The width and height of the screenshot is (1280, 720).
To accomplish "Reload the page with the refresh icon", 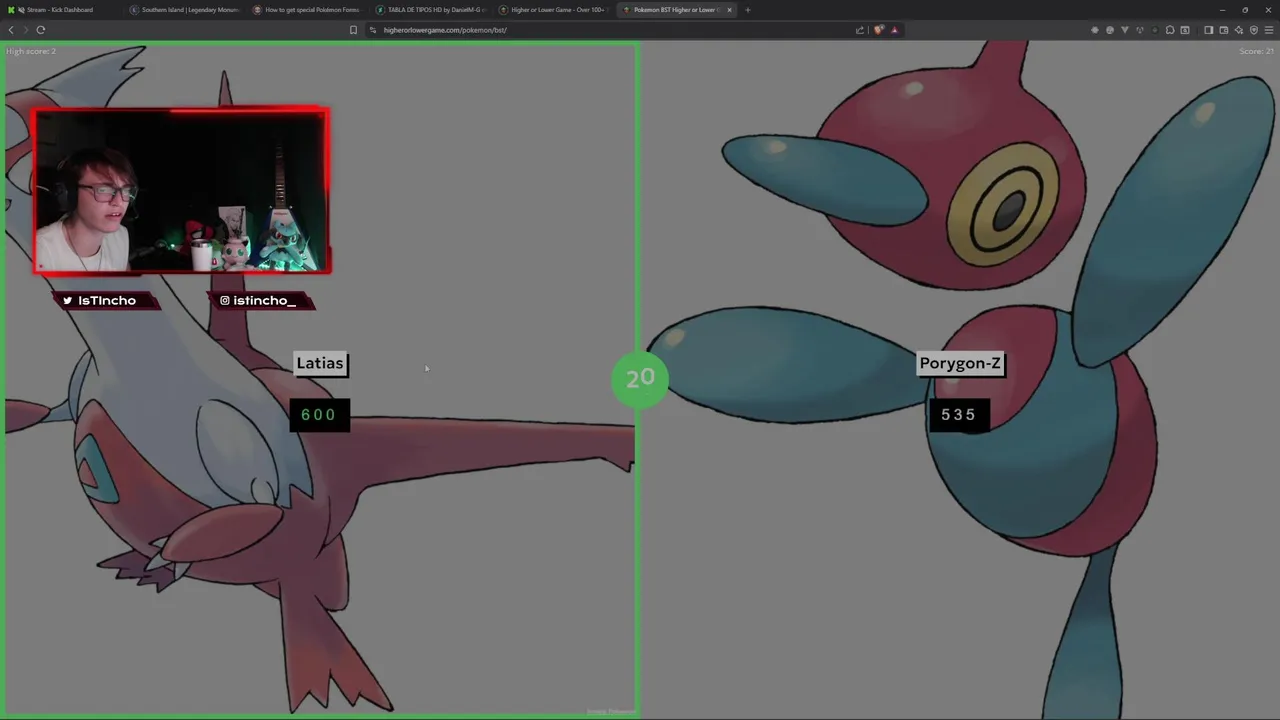I will click(x=41, y=30).
